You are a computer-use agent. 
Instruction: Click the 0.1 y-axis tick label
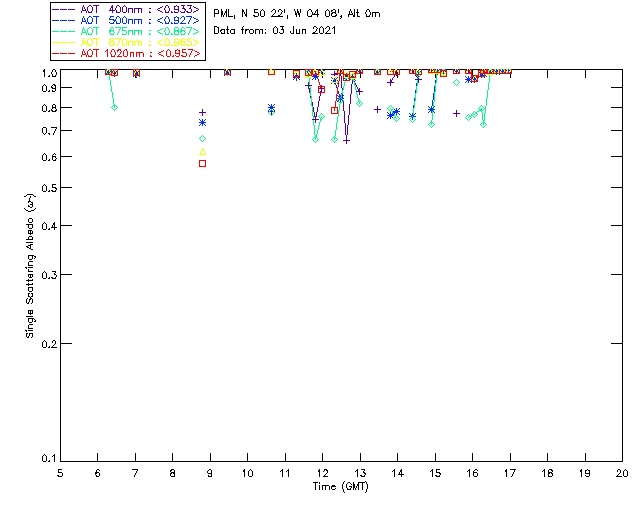[49, 459]
